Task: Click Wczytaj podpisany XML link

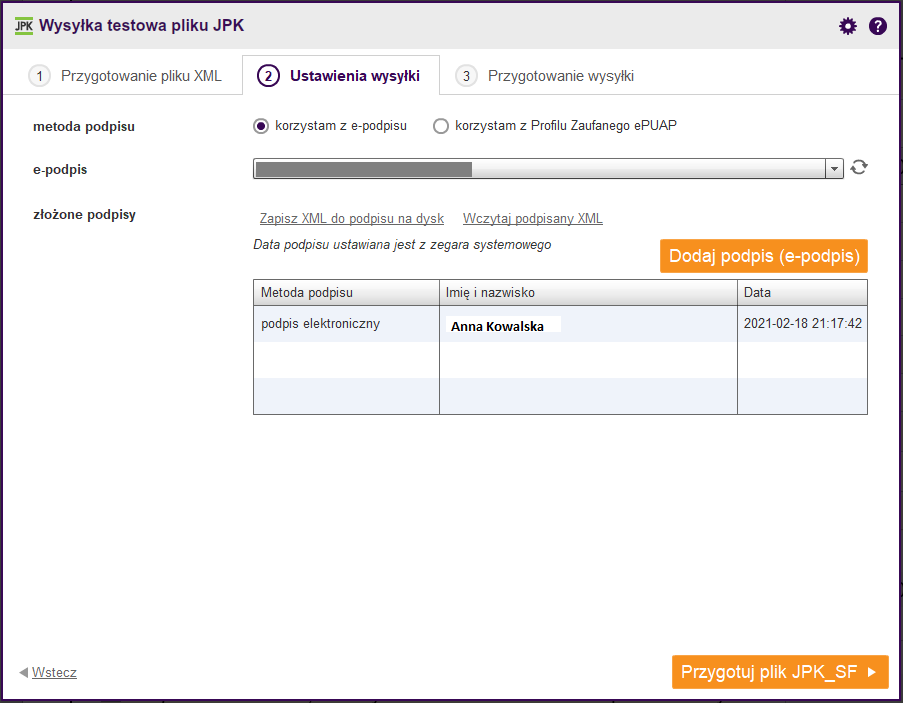Action: [x=533, y=219]
